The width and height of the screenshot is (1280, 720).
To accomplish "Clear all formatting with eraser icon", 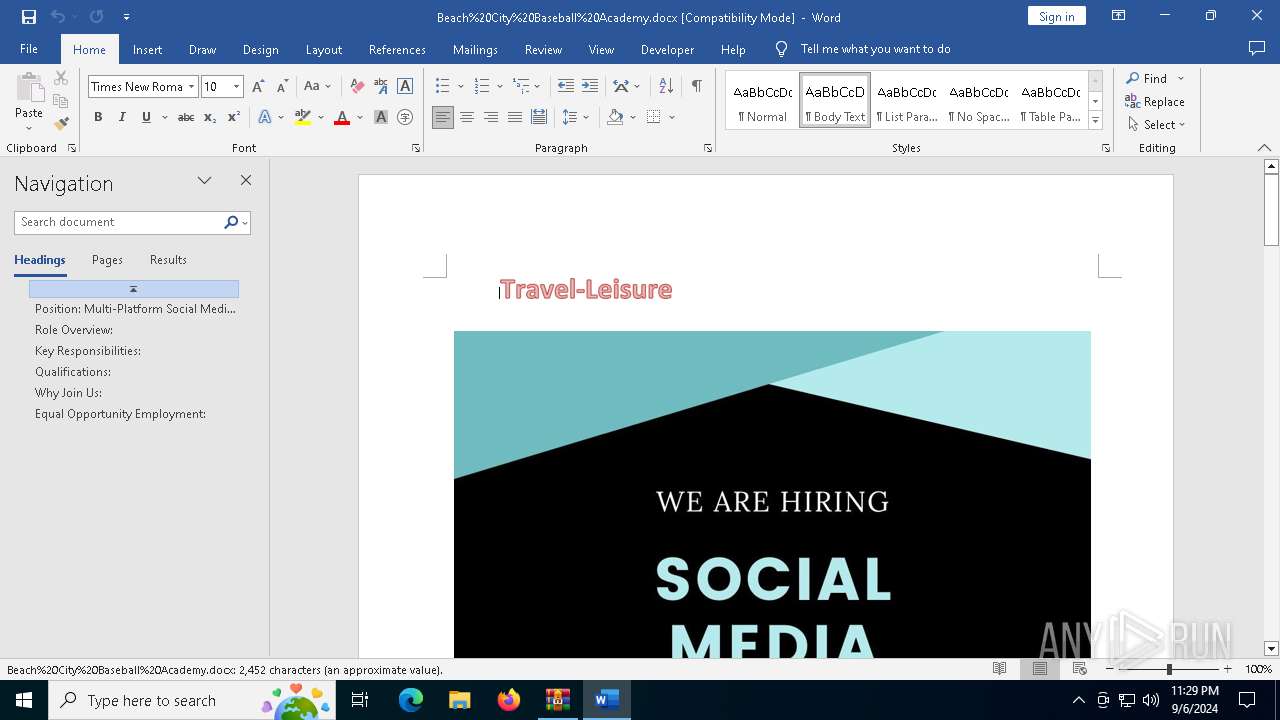I will click(357, 87).
